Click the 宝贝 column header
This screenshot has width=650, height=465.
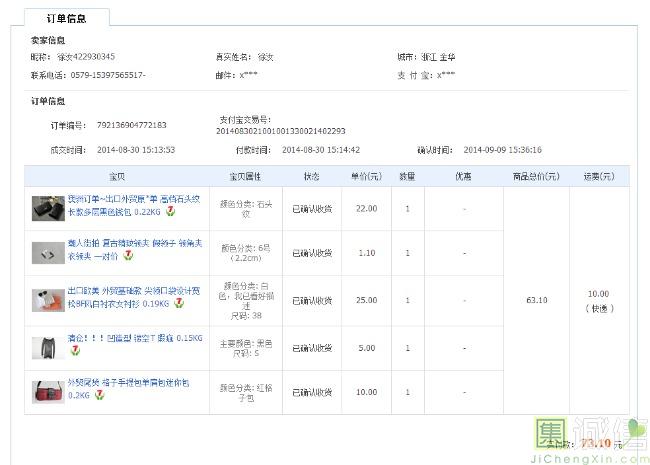point(116,176)
